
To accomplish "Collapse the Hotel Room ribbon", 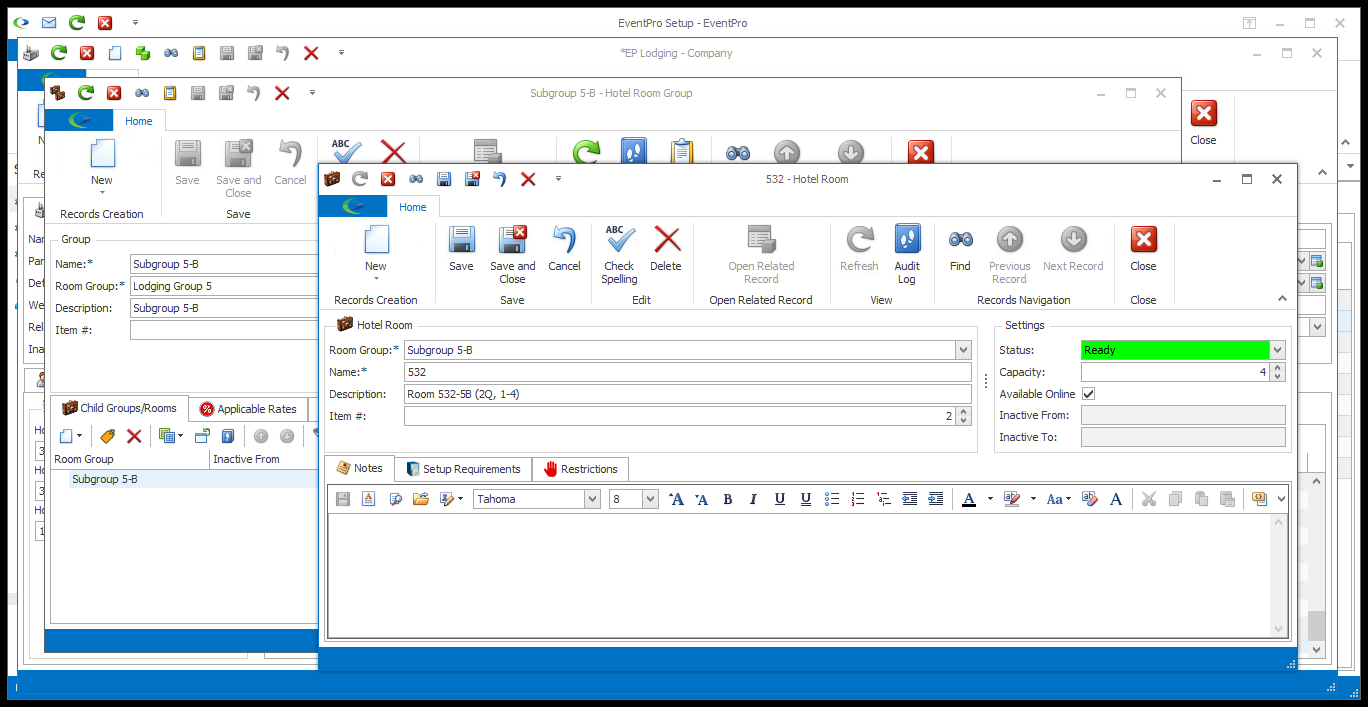I will (x=1283, y=299).
